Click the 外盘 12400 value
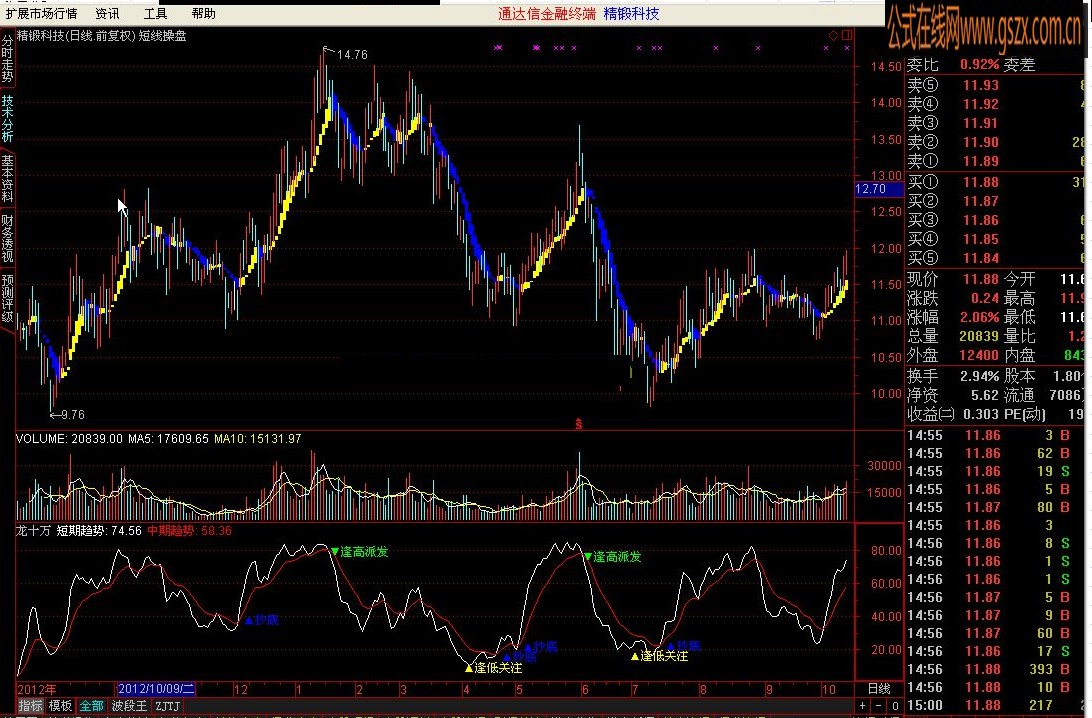1092x718 pixels. tap(978, 355)
